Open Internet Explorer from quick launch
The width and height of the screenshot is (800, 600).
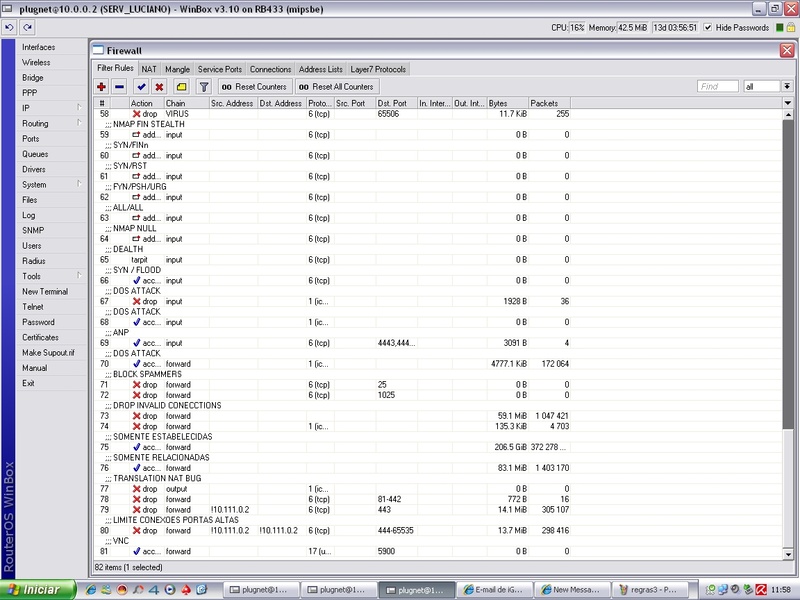click(91, 590)
